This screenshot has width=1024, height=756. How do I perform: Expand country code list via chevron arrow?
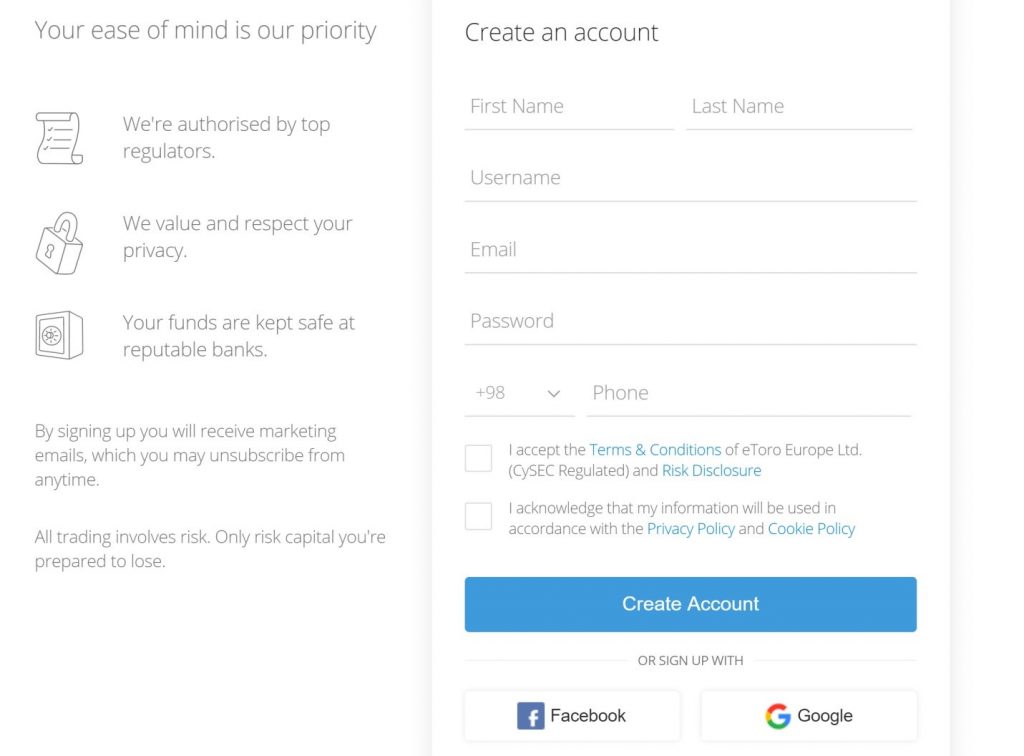(x=554, y=394)
